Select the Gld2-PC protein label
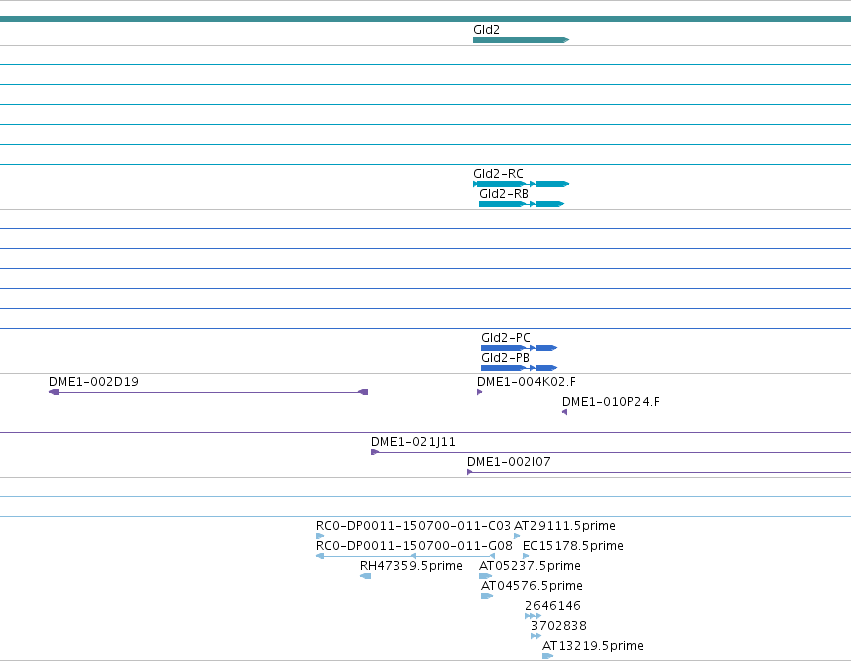Image resolution: width=851 pixels, height=661 pixels. [506, 338]
